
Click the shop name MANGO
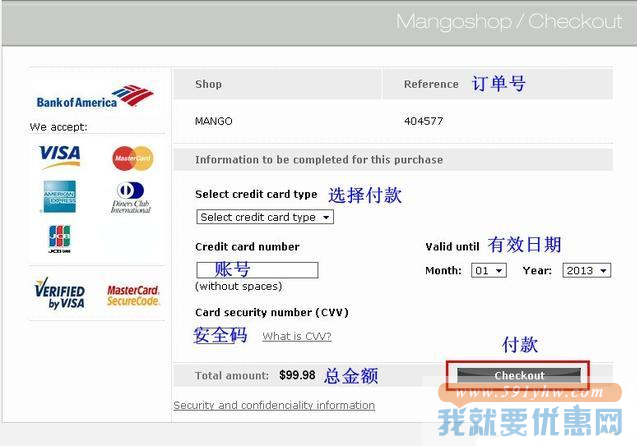[214, 121]
